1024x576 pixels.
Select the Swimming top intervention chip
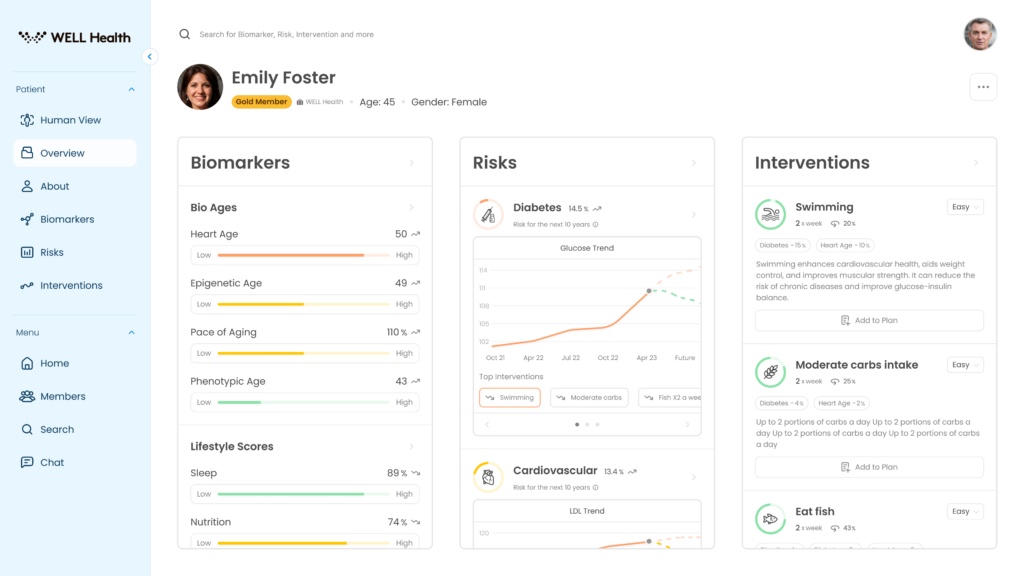510,397
